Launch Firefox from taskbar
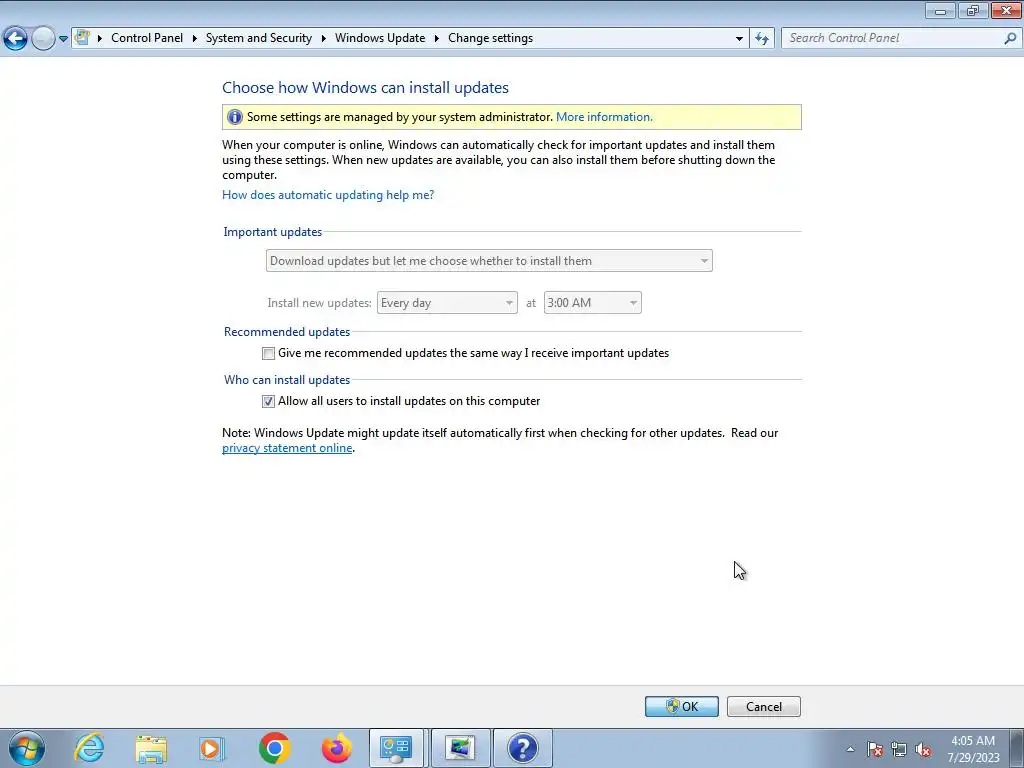This screenshot has height=768, width=1024. pyautogui.click(x=336, y=748)
